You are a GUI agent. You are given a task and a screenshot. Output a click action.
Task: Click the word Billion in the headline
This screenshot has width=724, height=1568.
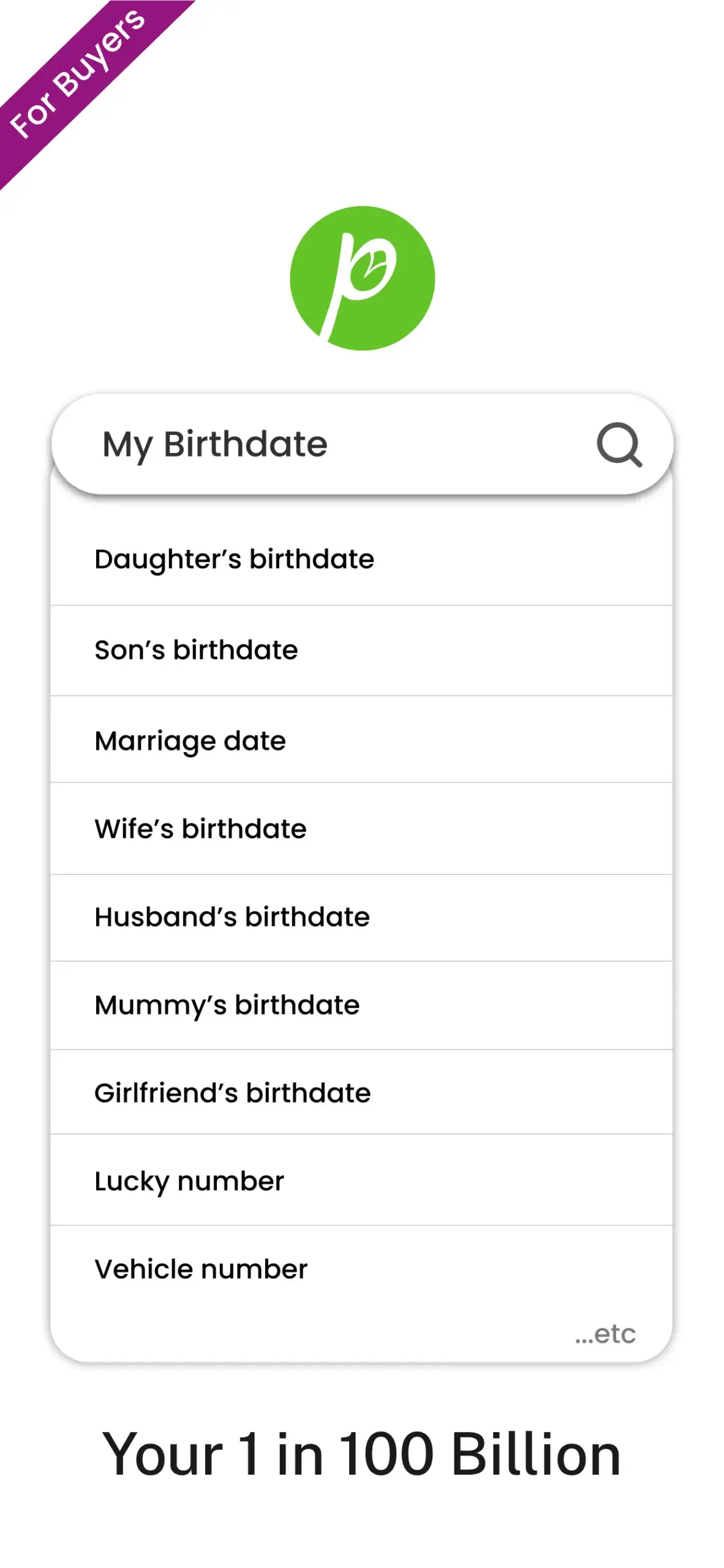click(536, 1454)
